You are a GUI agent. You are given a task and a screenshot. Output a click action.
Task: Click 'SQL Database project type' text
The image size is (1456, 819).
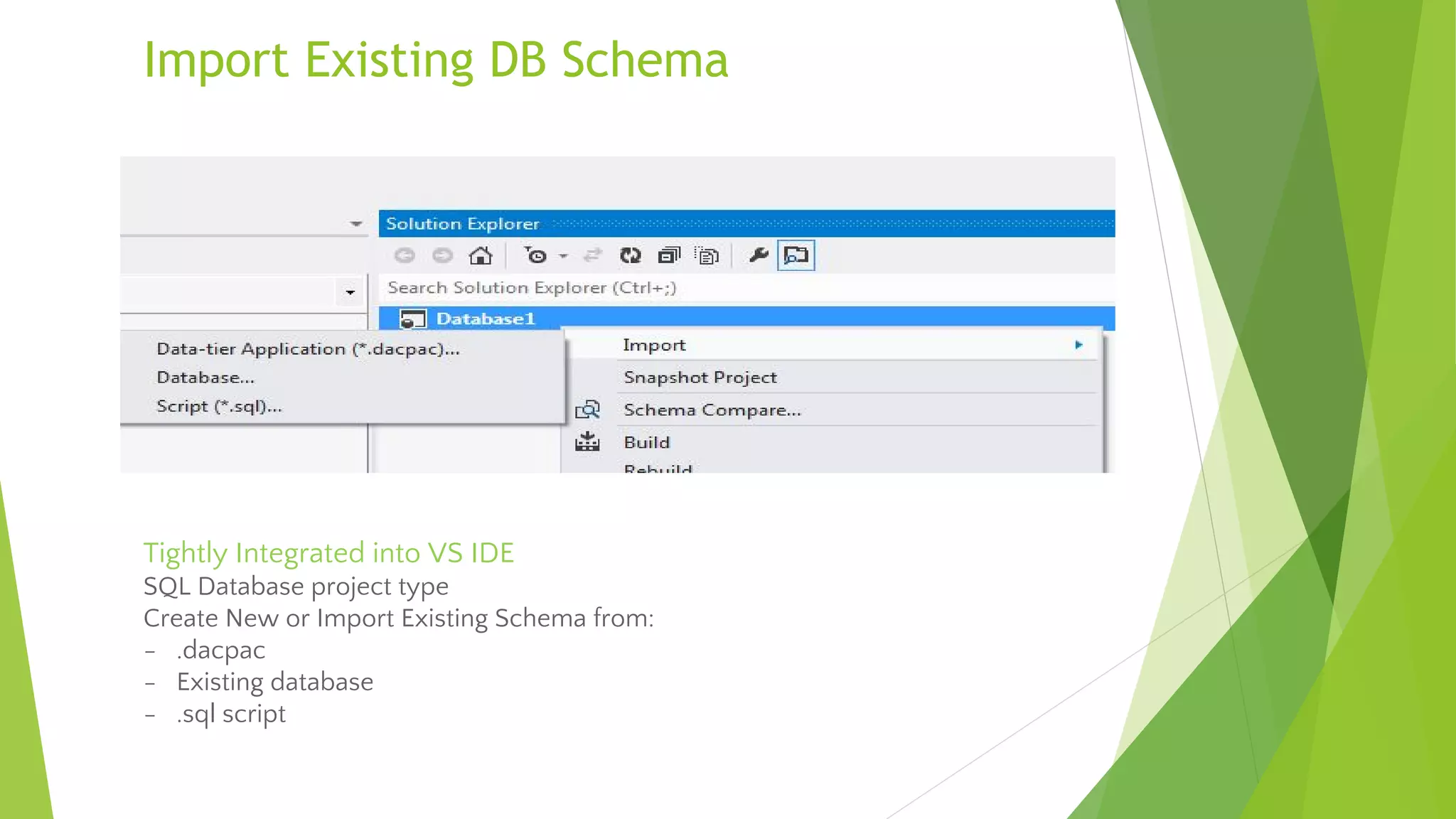pyautogui.click(x=296, y=587)
